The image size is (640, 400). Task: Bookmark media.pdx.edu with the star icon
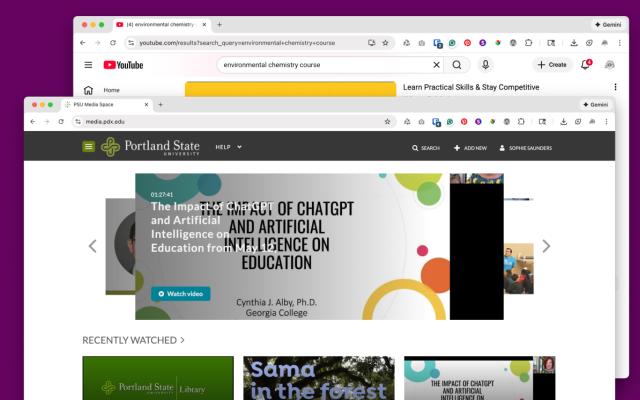387,122
